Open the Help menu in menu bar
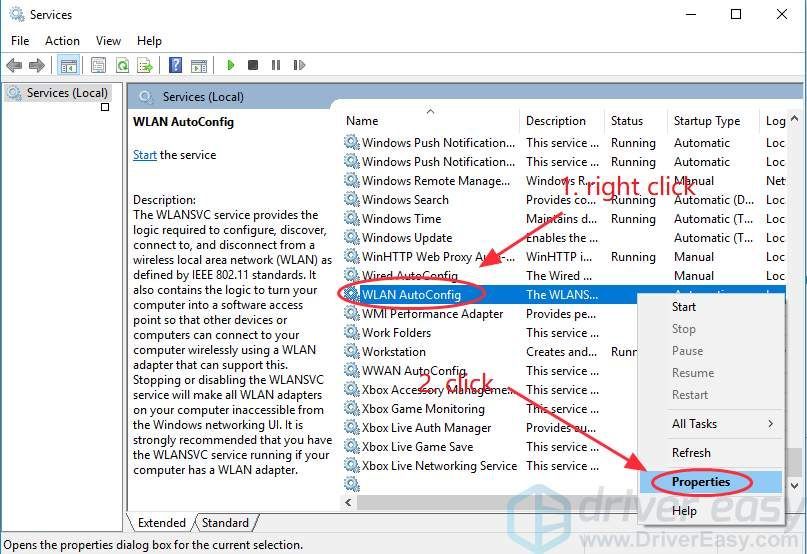Image resolution: width=807 pixels, height=554 pixels. [x=149, y=41]
